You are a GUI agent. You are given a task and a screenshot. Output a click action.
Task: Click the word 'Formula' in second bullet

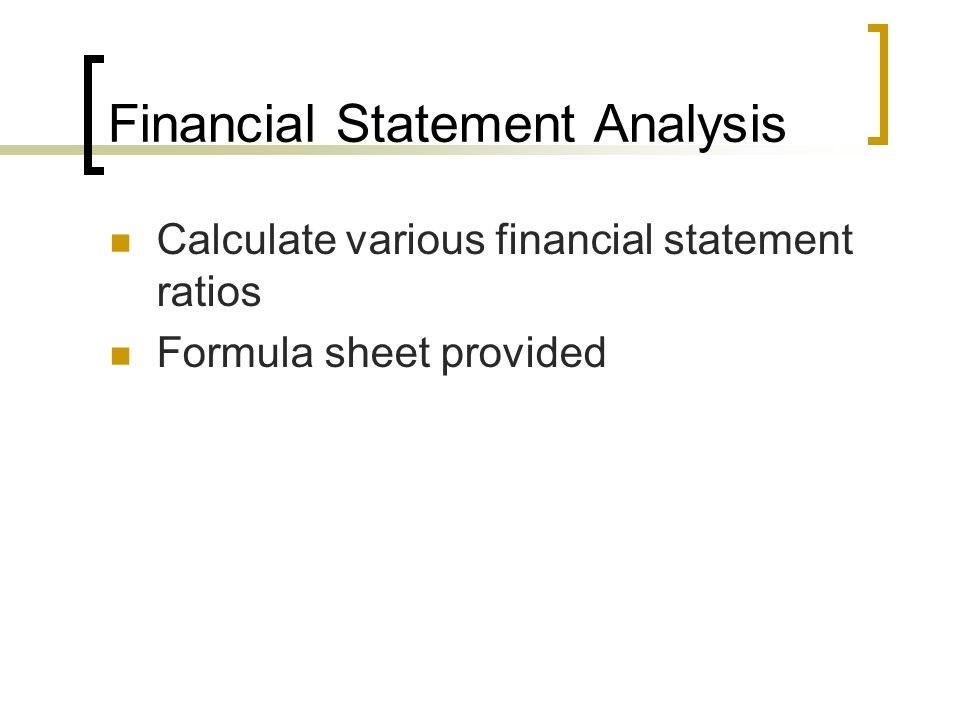click(234, 353)
